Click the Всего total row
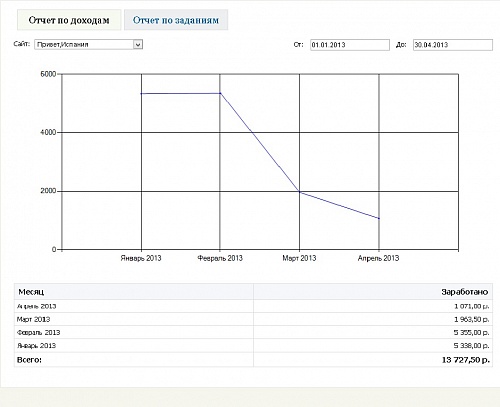Image resolution: width=500 pixels, height=407 pixels. 253,360
